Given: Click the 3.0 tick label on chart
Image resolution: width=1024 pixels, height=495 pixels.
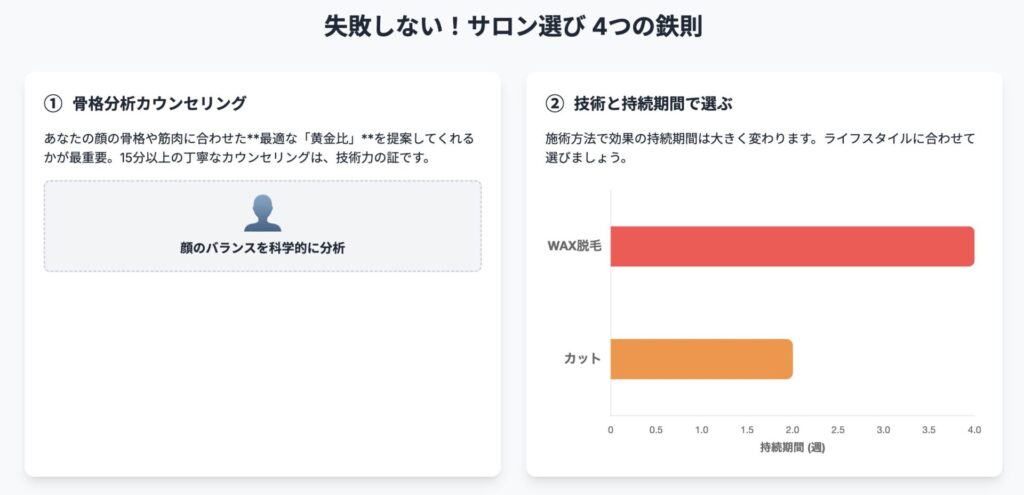Looking at the screenshot, I should pyautogui.click(x=883, y=430).
